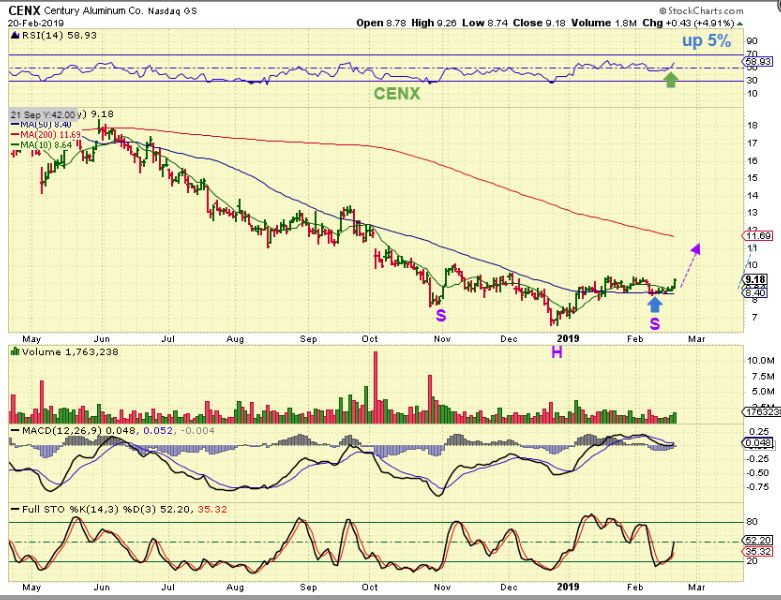Viewport: 781px width, 600px height.
Task: Click the 9.18 last price tag on right axis
Action: pyautogui.click(x=756, y=279)
